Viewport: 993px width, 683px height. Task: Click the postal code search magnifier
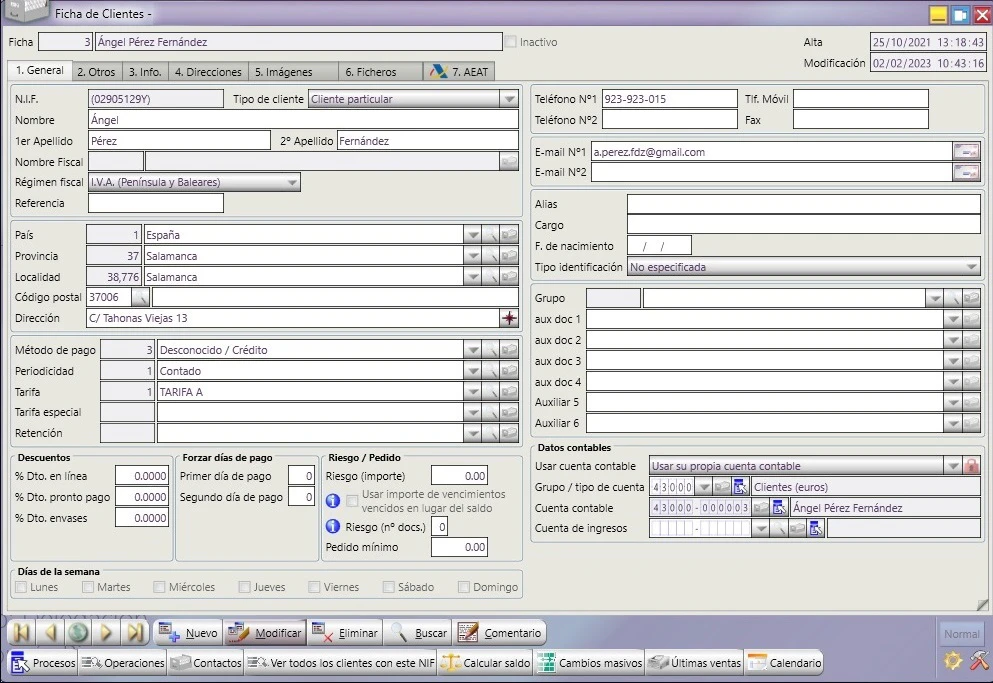pyautogui.click(x=141, y=297)
